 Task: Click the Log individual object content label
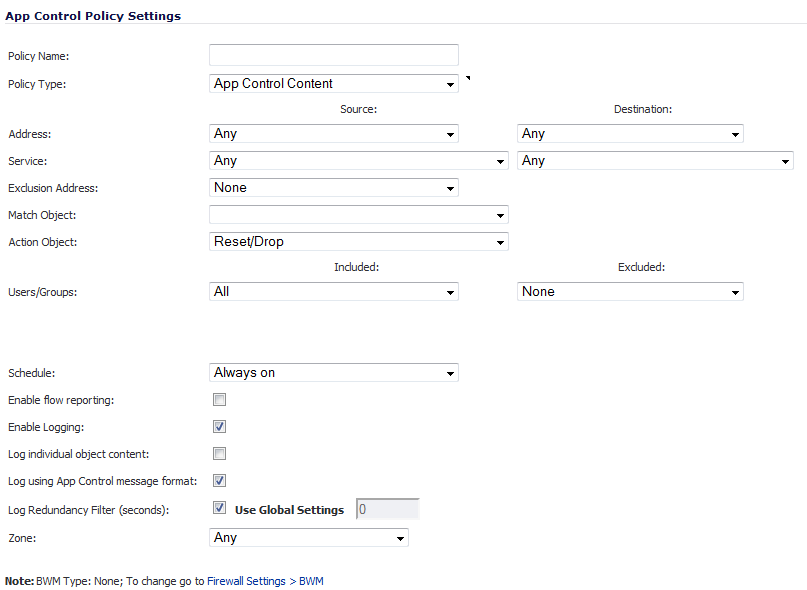pyautogui.click(x=79, y=454)
